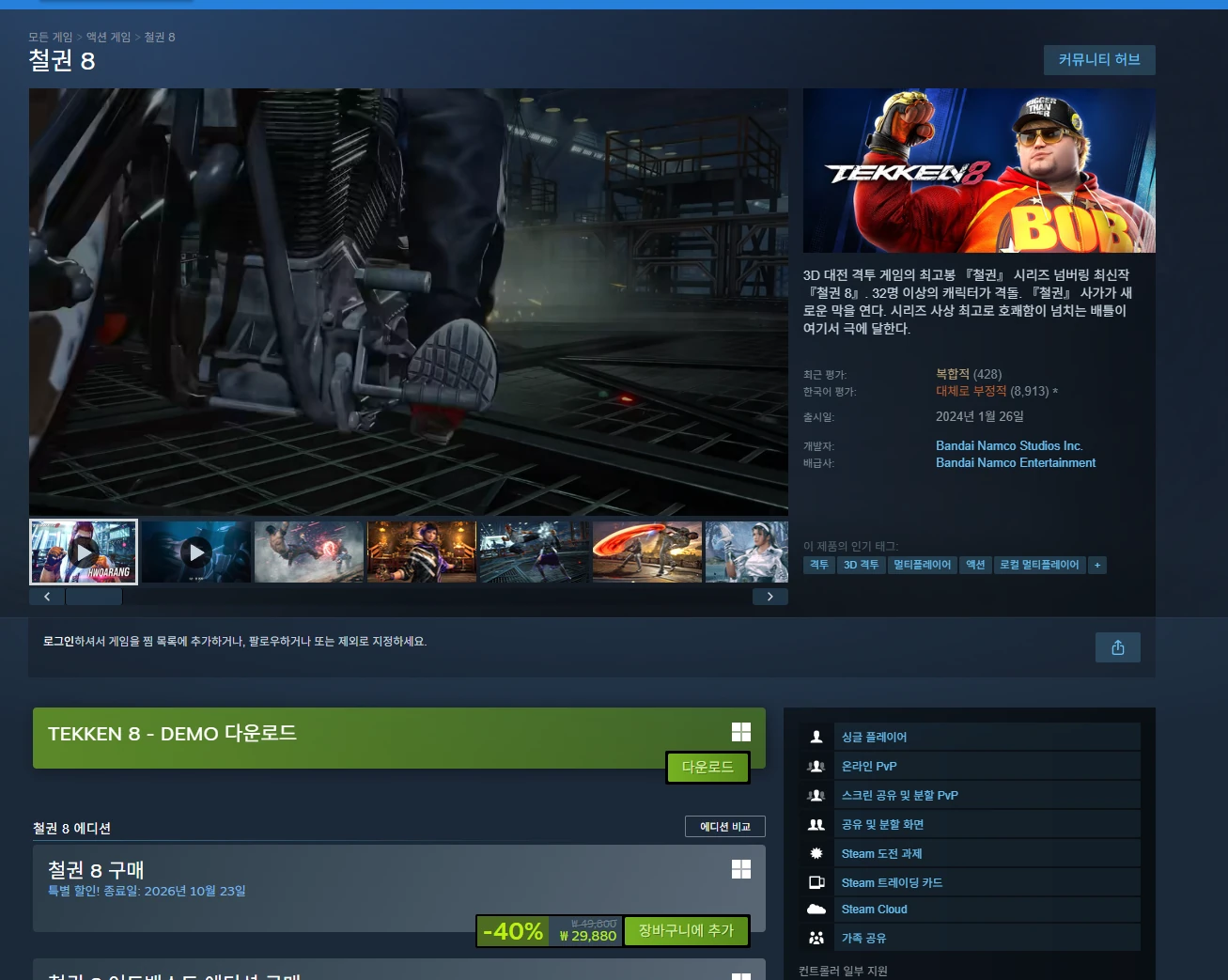Click the 모든 게임 breadcrumb link
1228x980 pixels.
coord(50,38)
